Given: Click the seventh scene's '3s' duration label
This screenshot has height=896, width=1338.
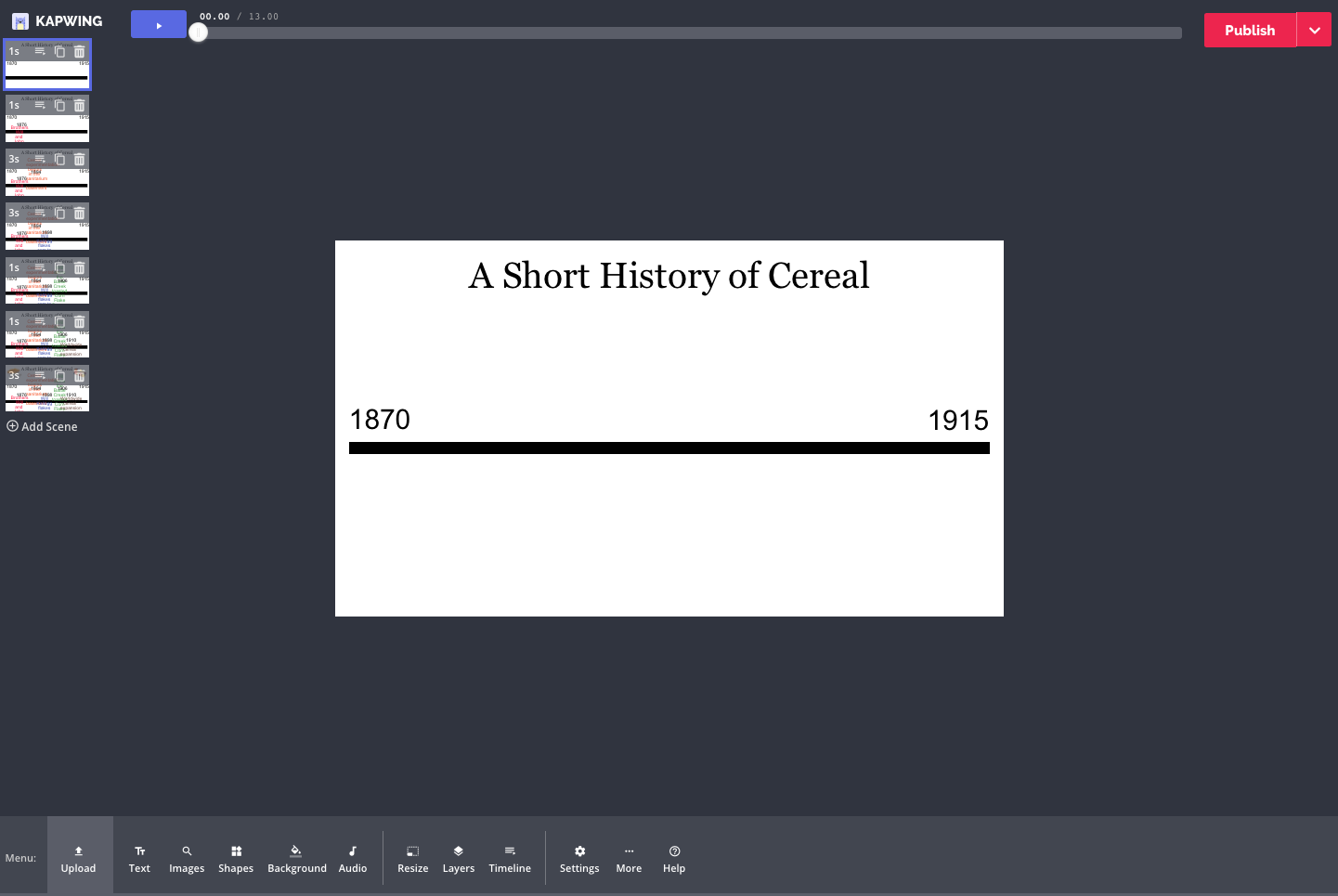Looking at the screenshot, I should tap(14, 376).
